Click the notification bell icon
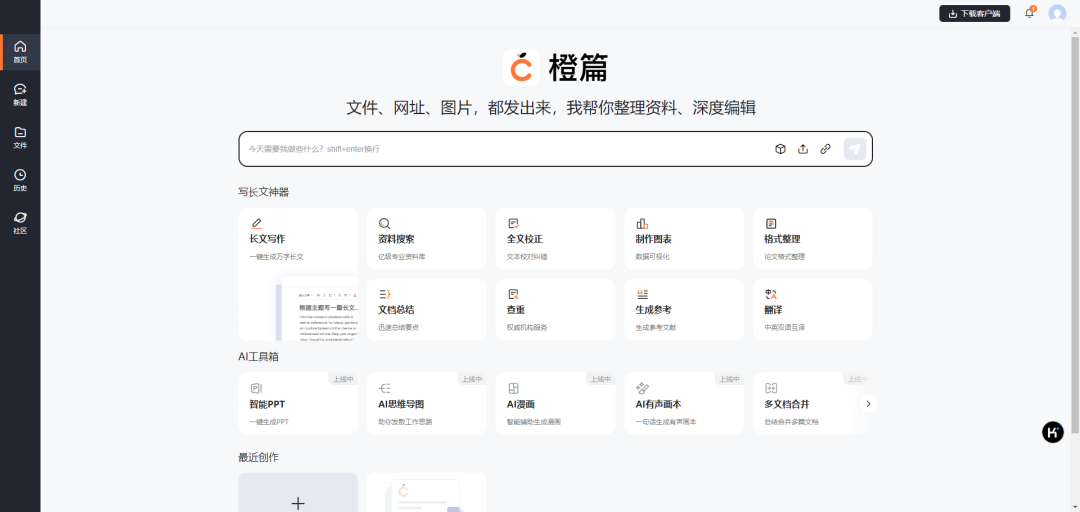The image size is (1080, 512). (1029, 13)
